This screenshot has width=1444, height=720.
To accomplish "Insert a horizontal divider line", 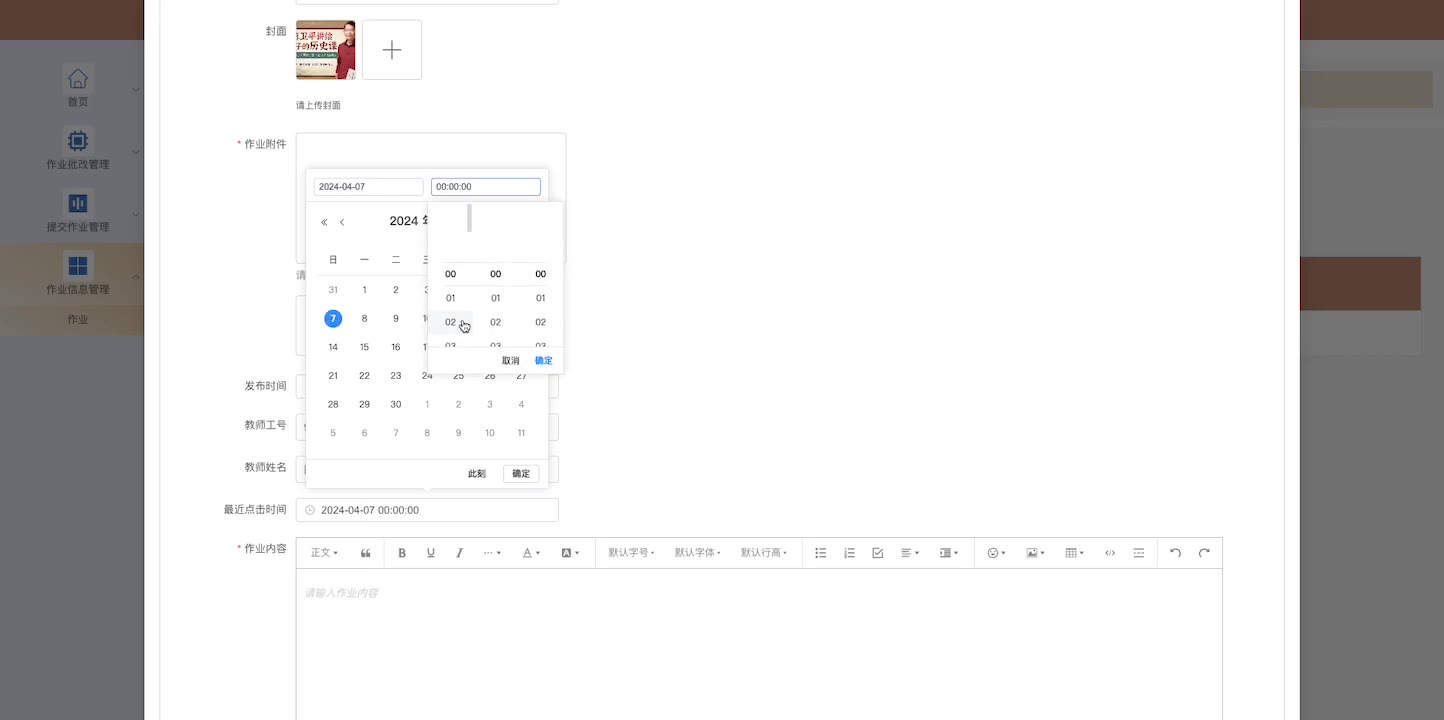I will point(1139,553).
